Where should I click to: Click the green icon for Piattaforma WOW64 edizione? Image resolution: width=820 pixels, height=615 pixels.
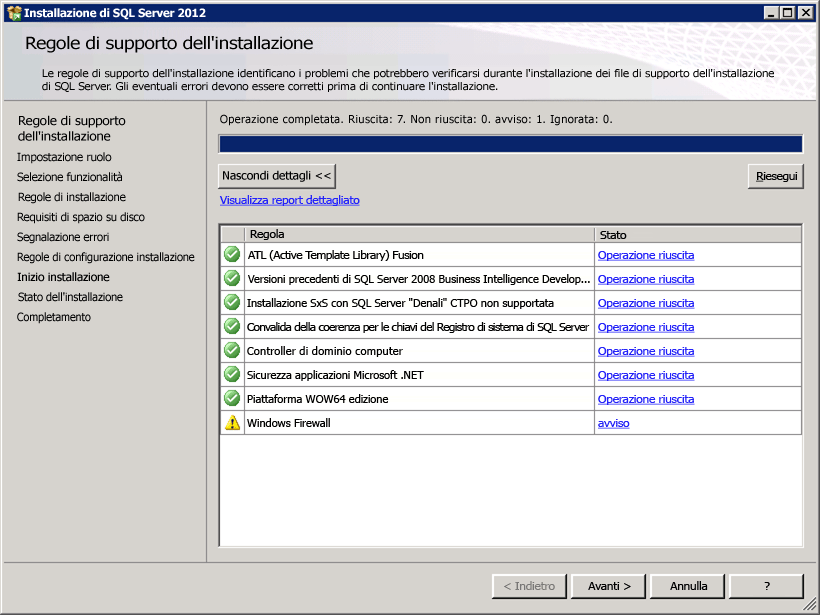232,399
